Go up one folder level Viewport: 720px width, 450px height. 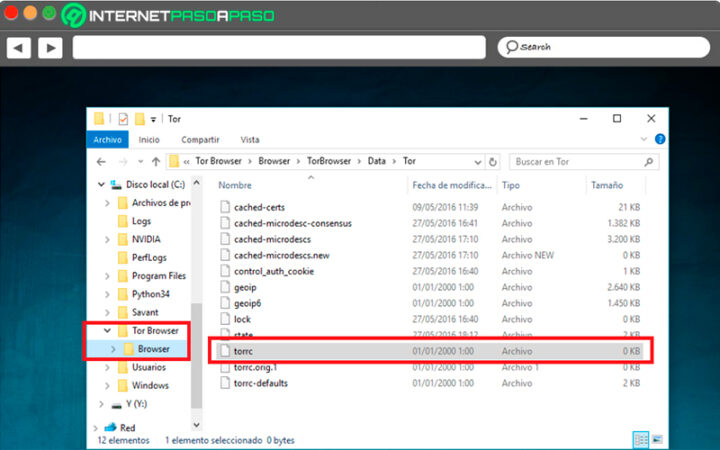pyautogui.click(x=156, y=162)
